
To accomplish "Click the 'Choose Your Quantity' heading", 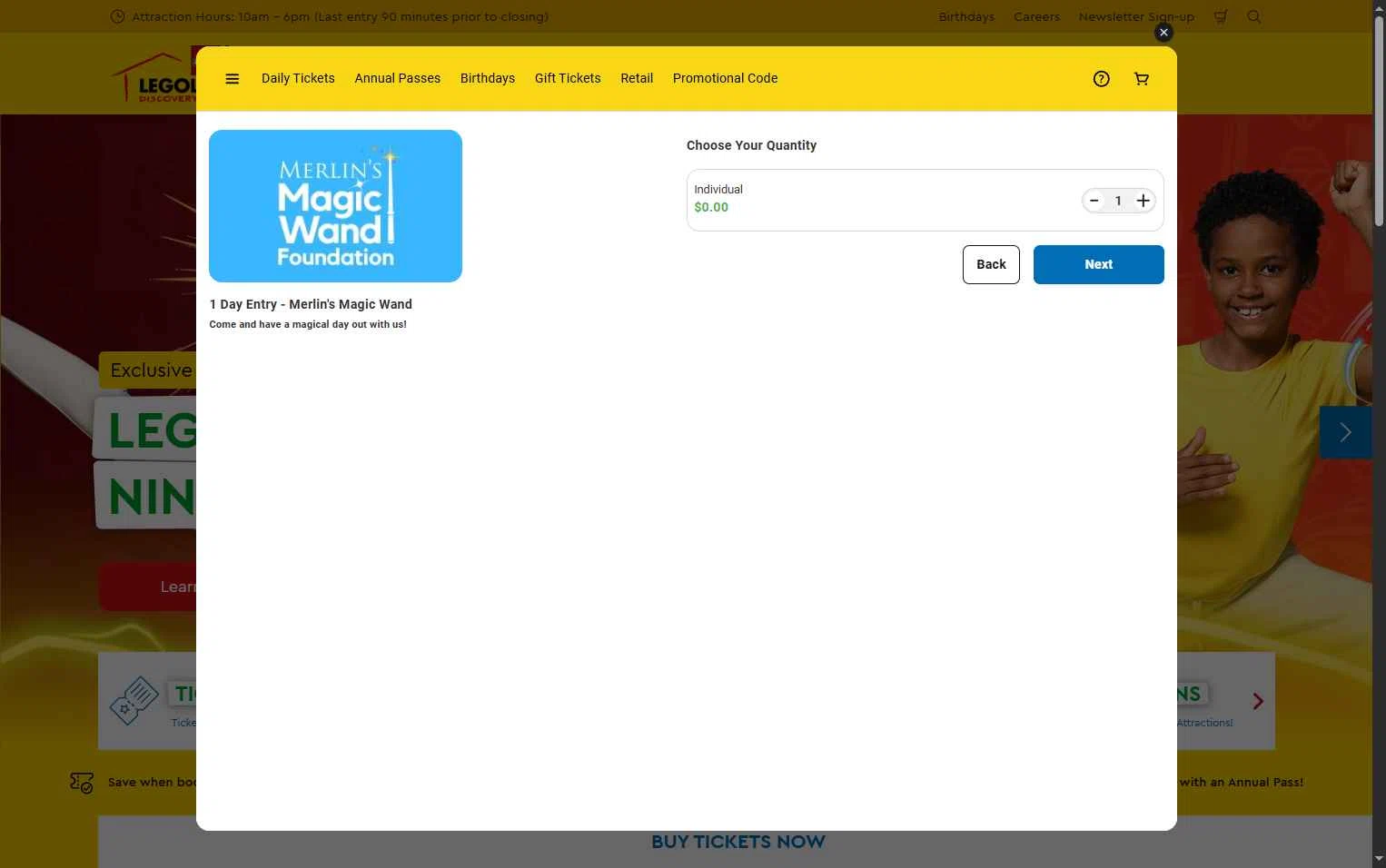I will click(751, 145).
